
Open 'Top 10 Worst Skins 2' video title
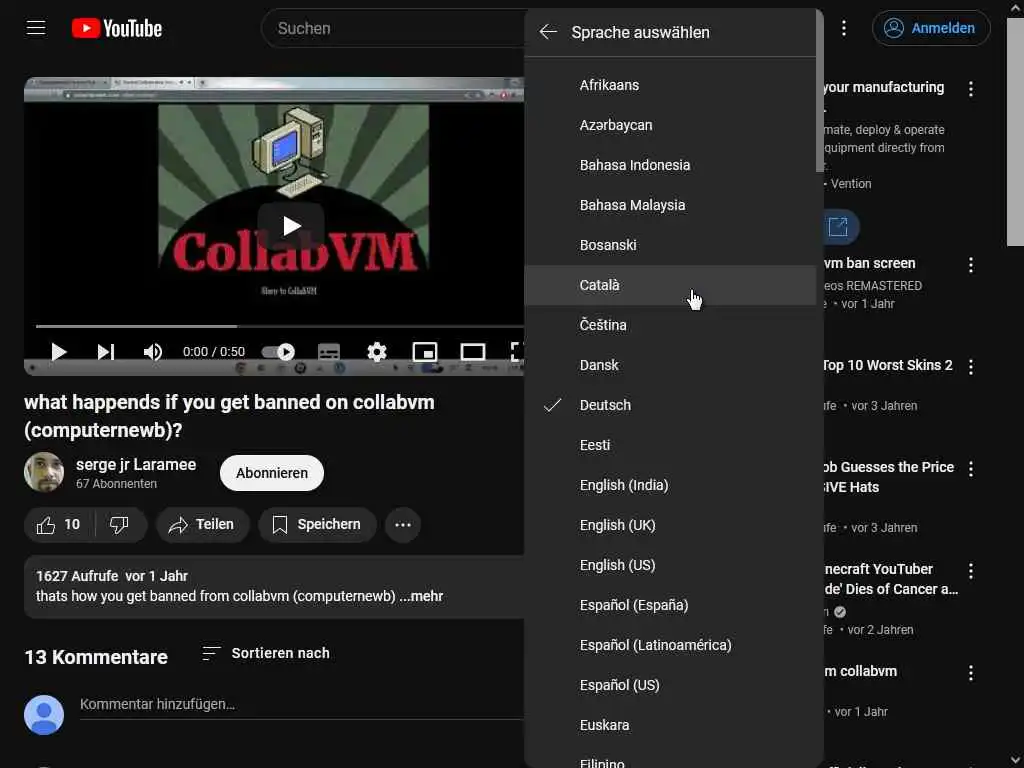[x=888, y=365]
